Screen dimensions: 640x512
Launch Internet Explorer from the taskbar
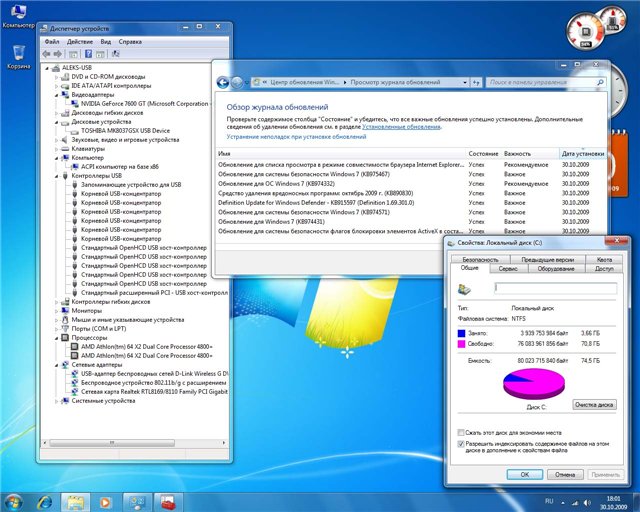44,502
